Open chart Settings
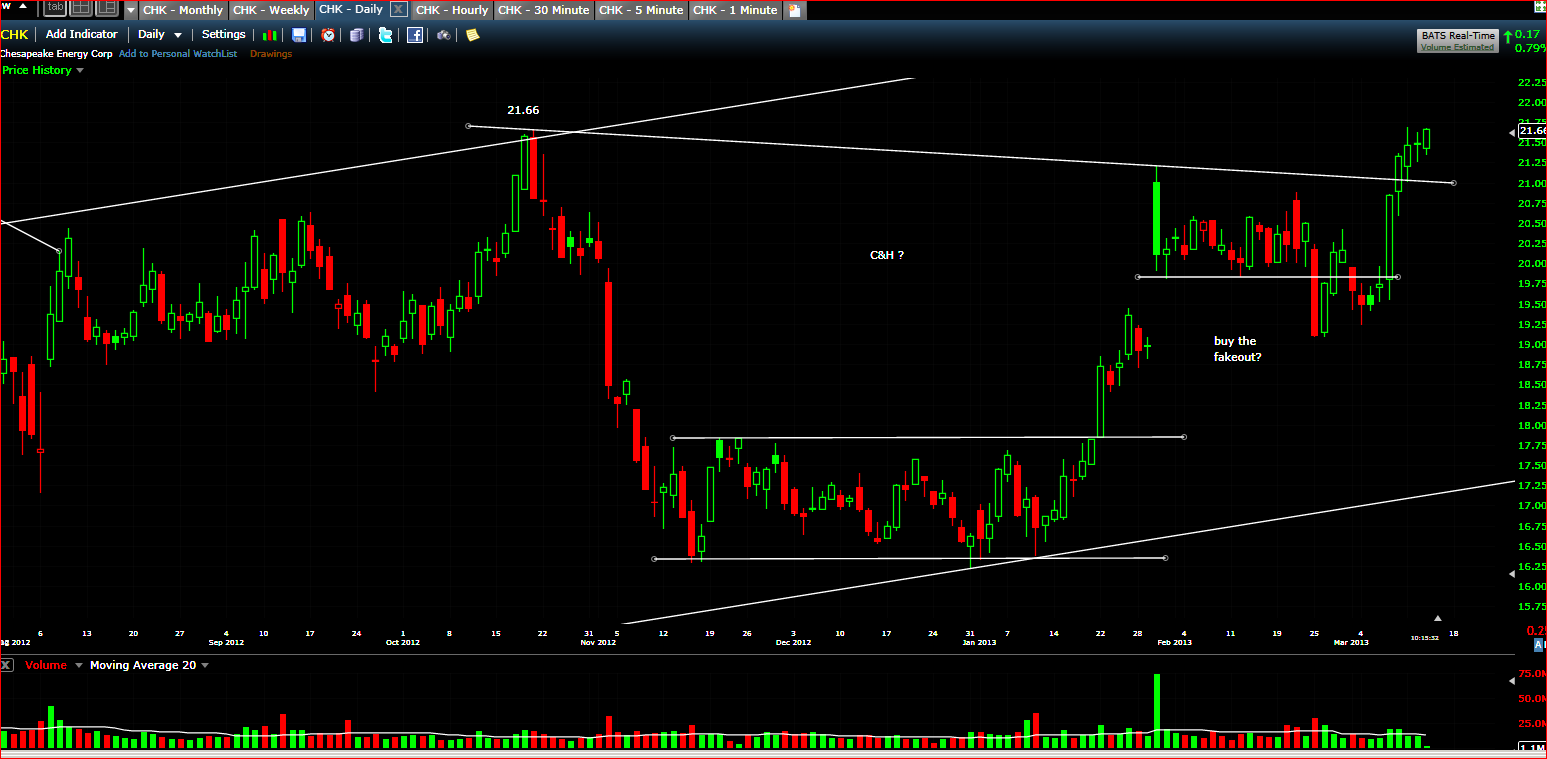Image resolution: width=1547 pixels, height=759 pixels. (223, 34)
